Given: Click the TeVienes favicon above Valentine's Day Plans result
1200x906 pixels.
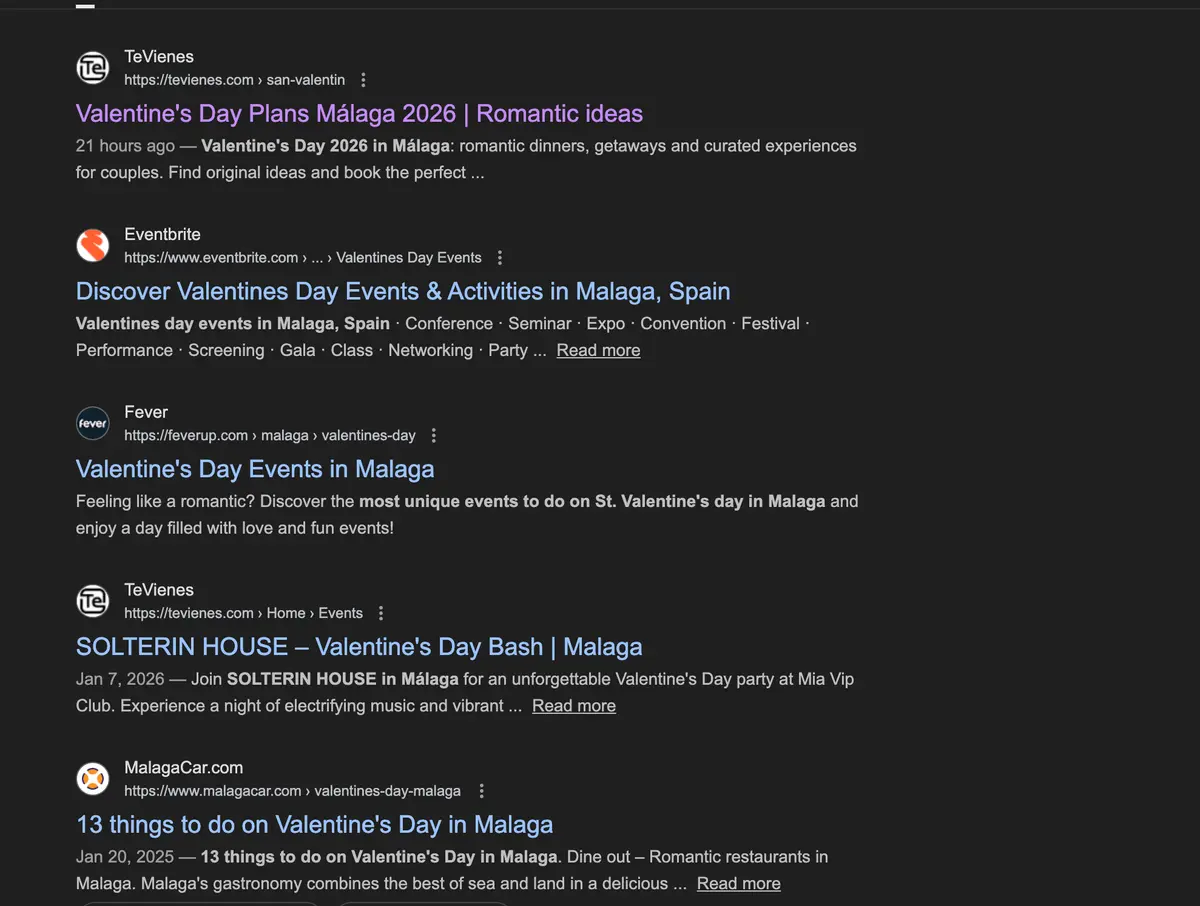Looking at the screenshot, I should pyautogui.click(x=93, y=68).
